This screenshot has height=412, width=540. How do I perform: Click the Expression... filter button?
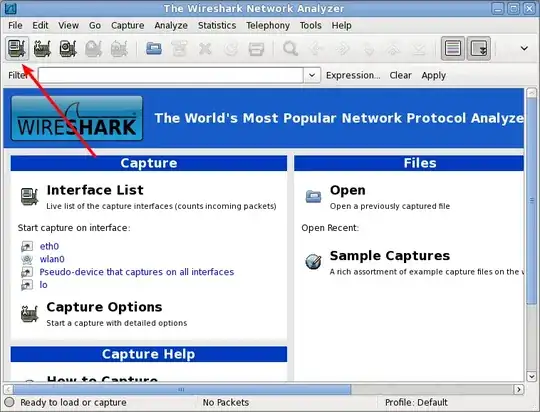pos(353,75)
